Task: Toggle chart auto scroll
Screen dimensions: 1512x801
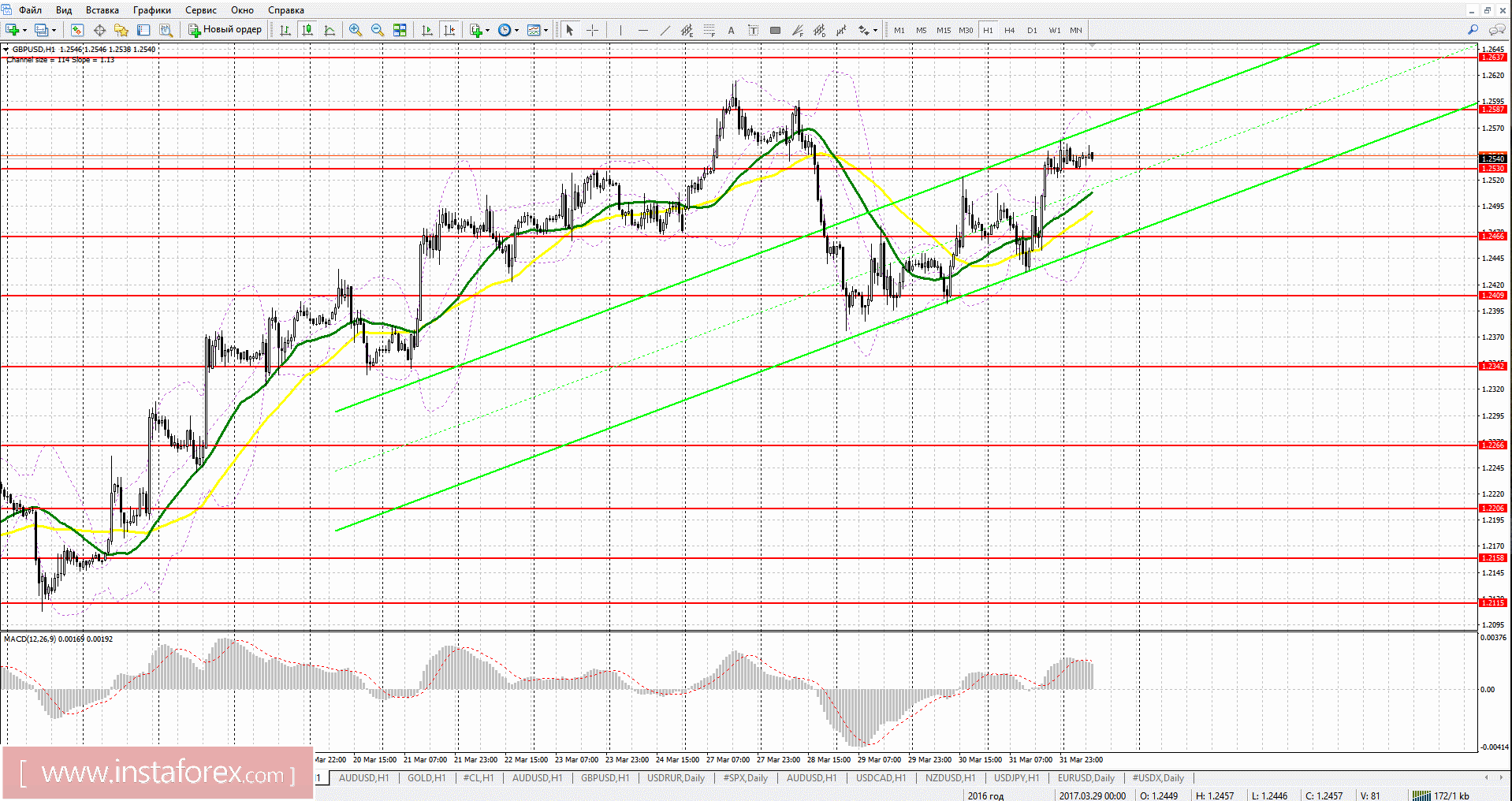Action: [427, 30]
